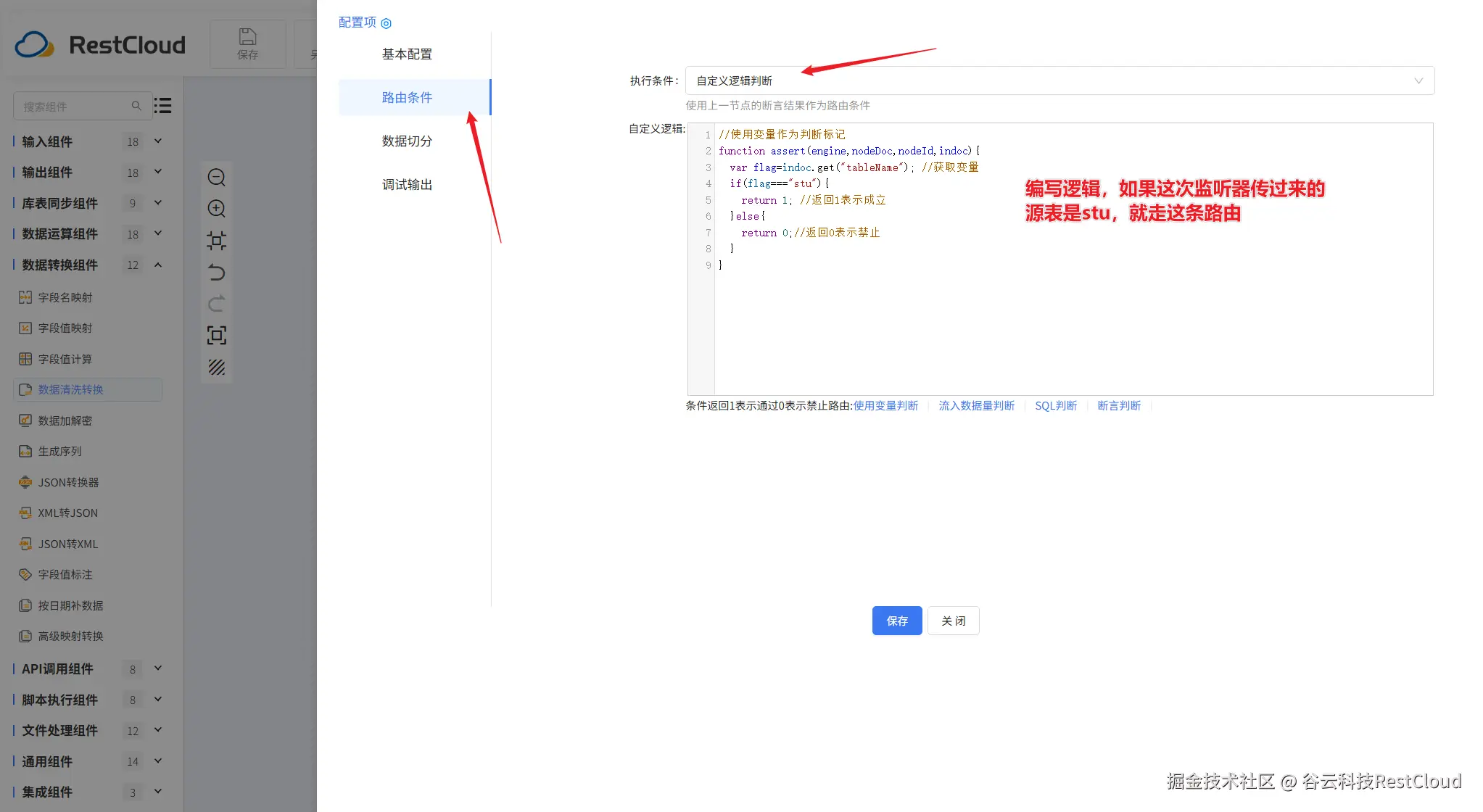Click the fullscreen frame icon
1483x812 pixels.
coord(216,335)
